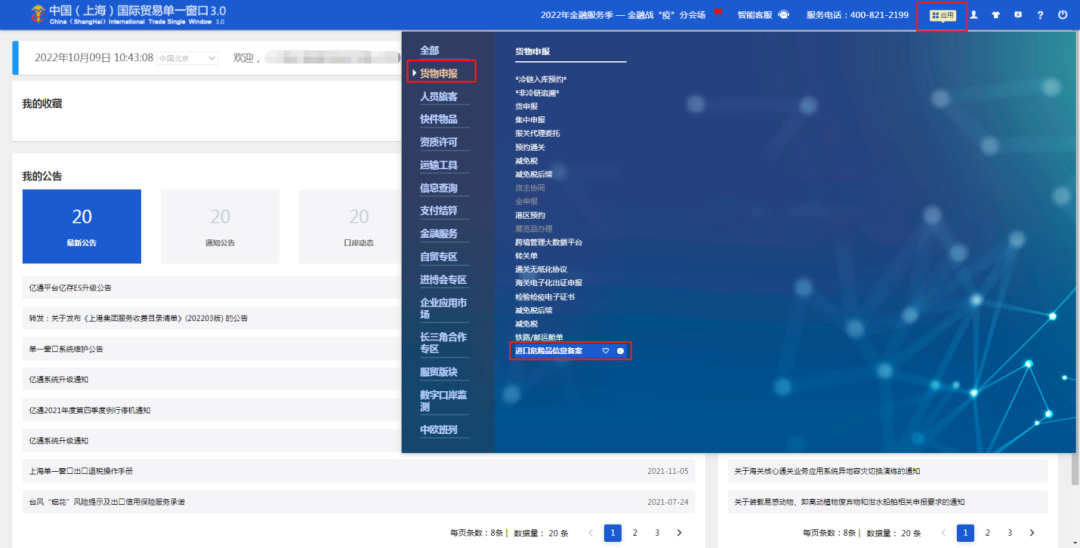Viewport: 1080px width, 548px height.
Task: Click the user profile icon in header
Action: (x=974, y=14)
